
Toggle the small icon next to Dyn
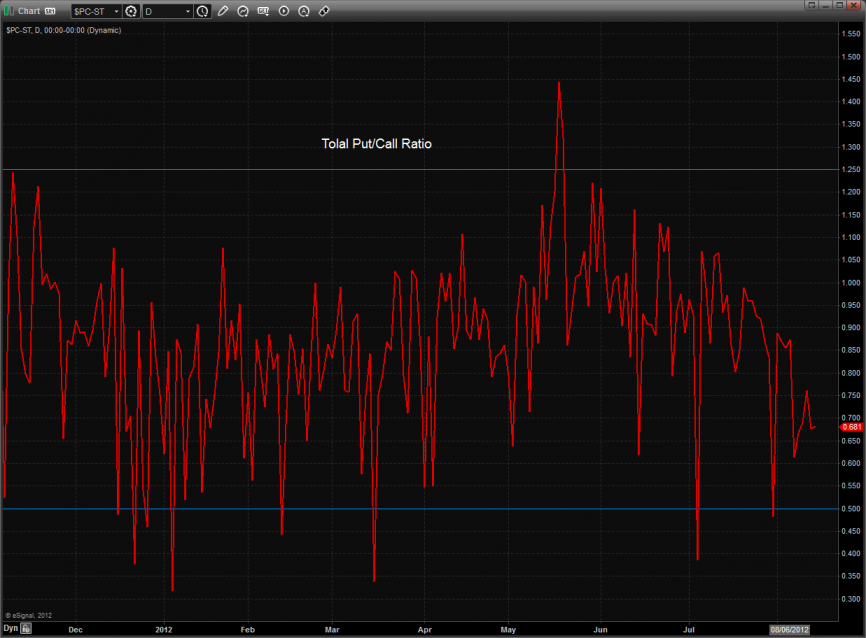click(x=27, y=630)
